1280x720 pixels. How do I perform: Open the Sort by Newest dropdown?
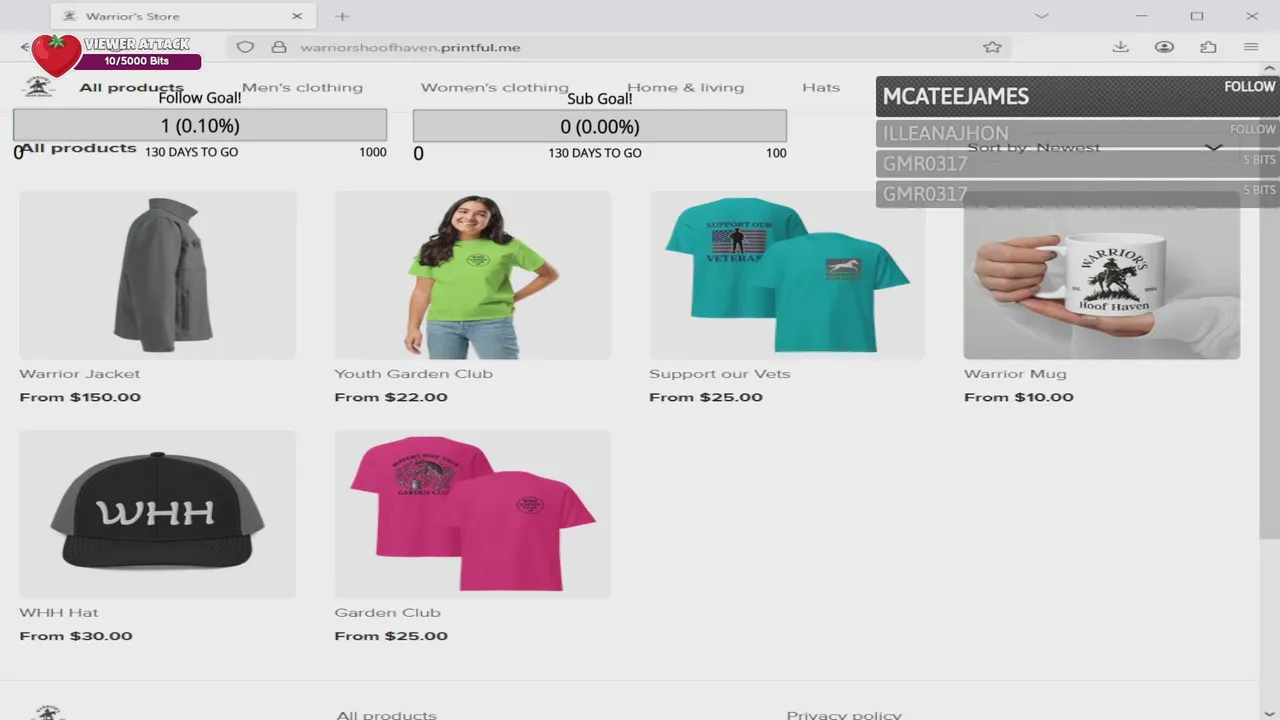pos(1095,148)
